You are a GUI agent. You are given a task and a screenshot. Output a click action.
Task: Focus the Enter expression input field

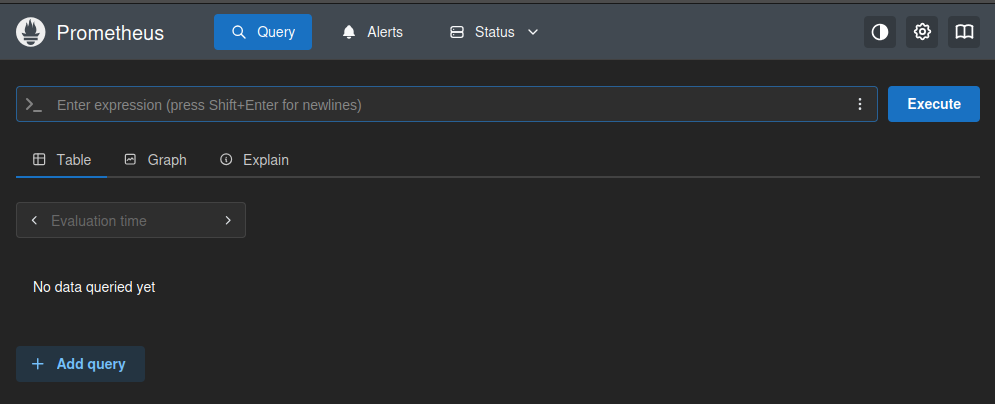click(440, 104)
